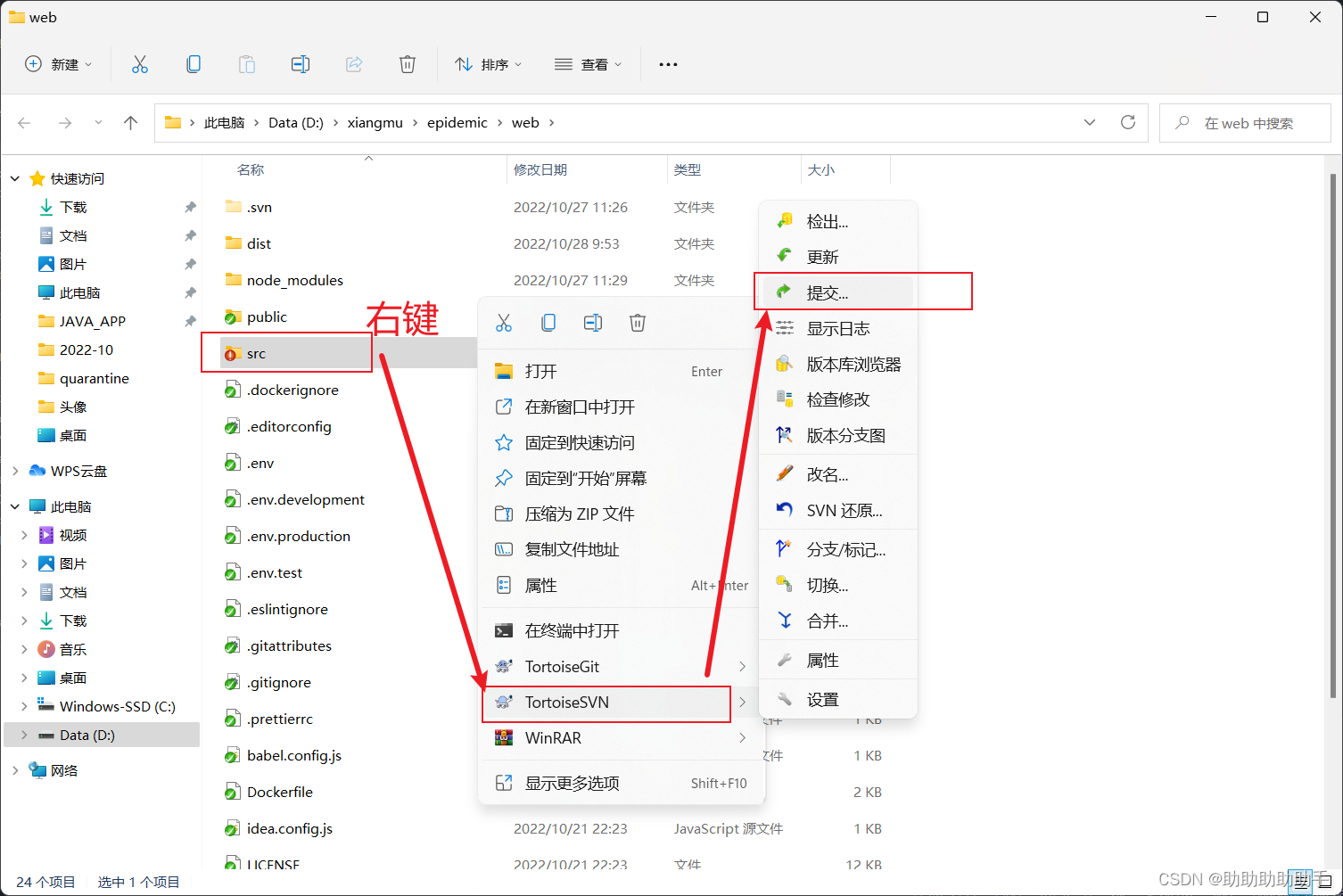
Task: Click the Share icon in the toolbar
Action: [x=354, y=63]
